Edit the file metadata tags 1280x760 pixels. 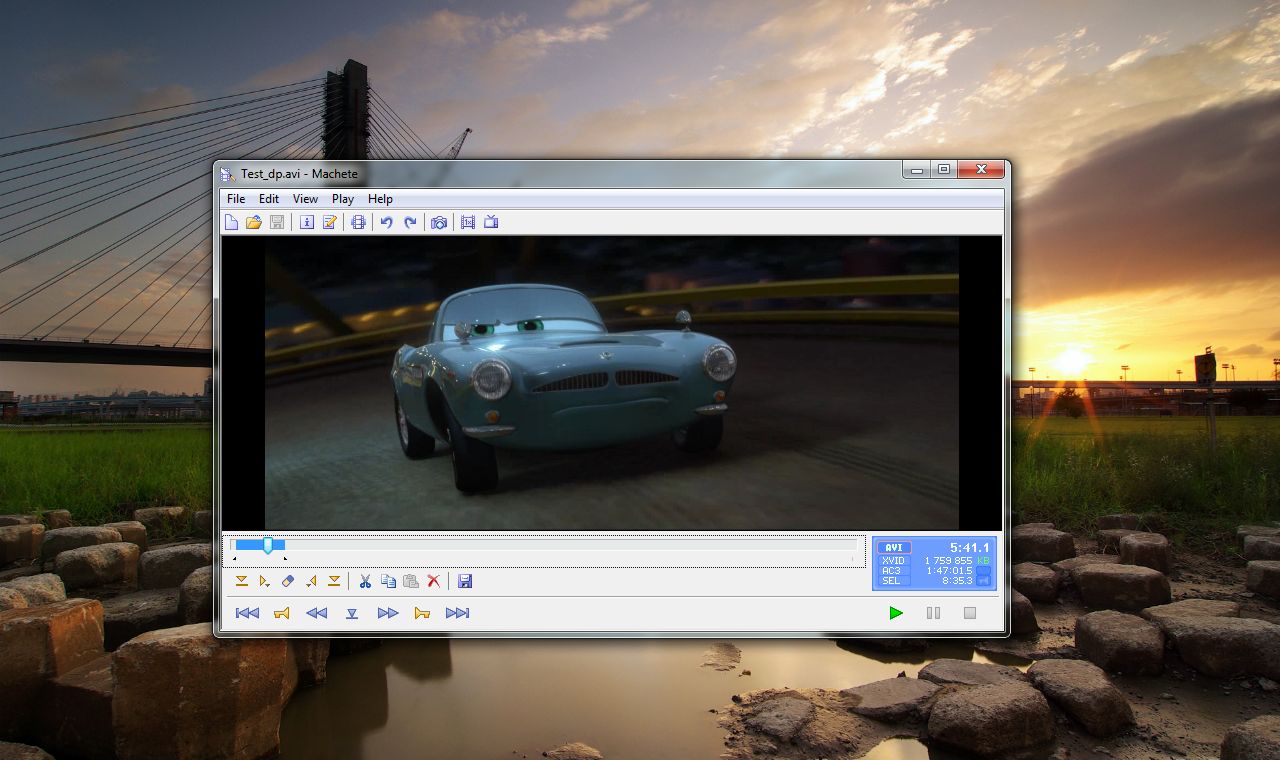(x=330, y=222)
